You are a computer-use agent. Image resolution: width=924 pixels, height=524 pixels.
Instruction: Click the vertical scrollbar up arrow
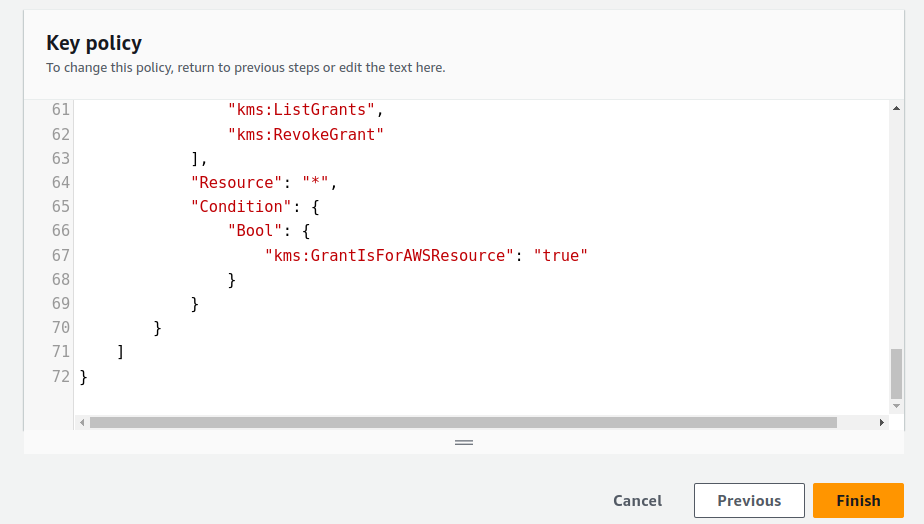[x=896, y=106]
